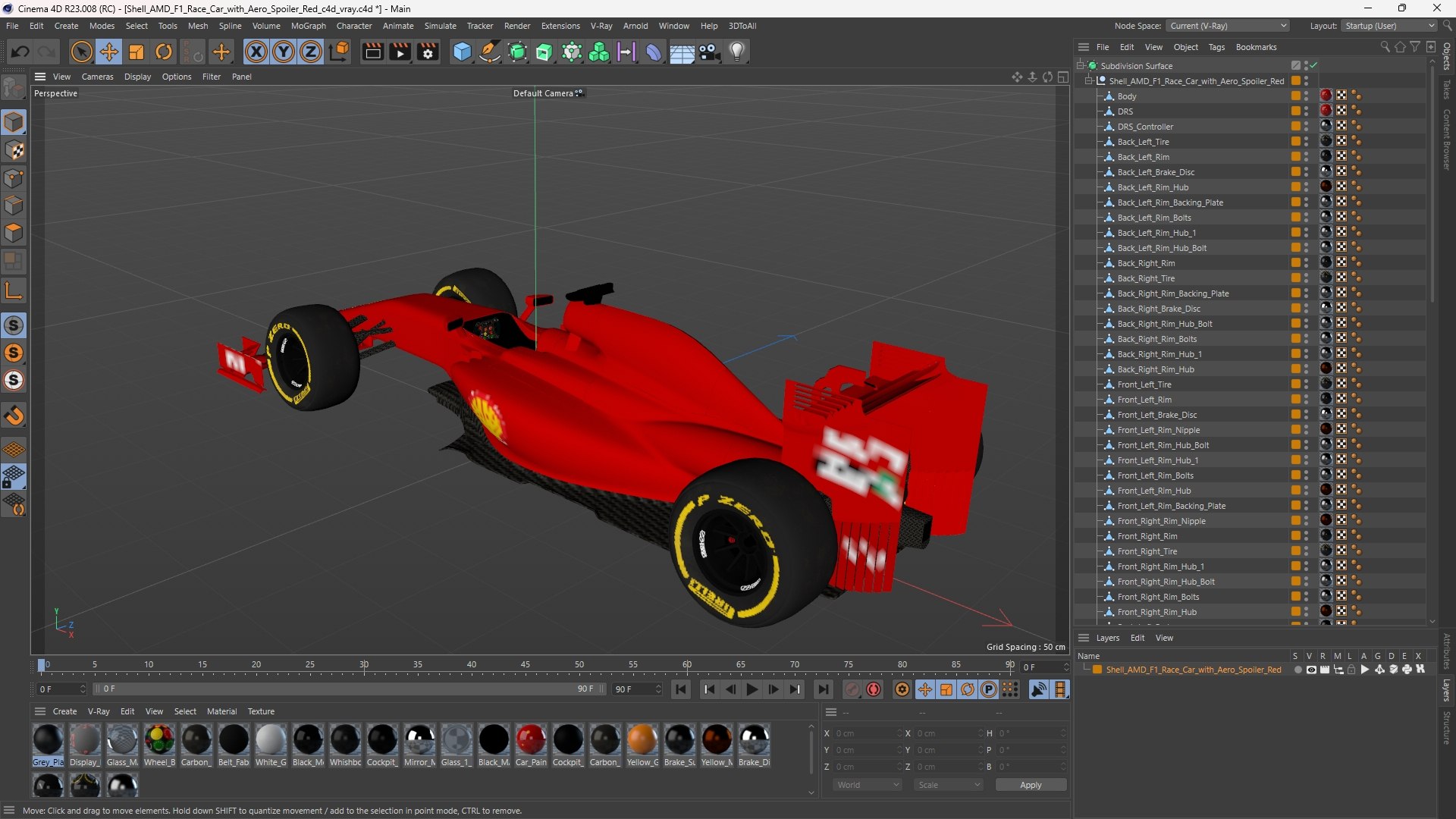Add a Camera object icon
The width and height of the screenshot is (1456, 819).
(710, 52)
